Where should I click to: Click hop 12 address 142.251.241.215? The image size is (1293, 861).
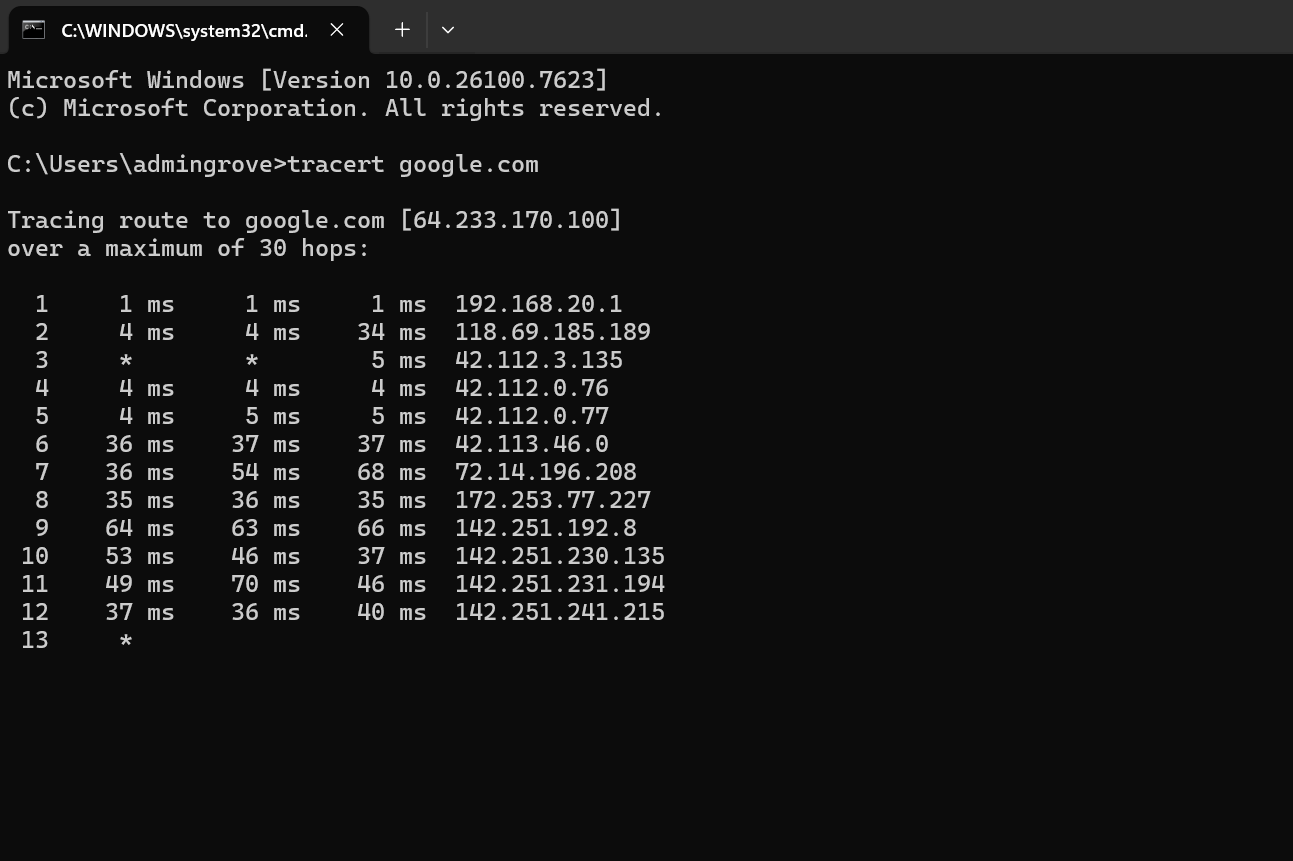(559, 612)
